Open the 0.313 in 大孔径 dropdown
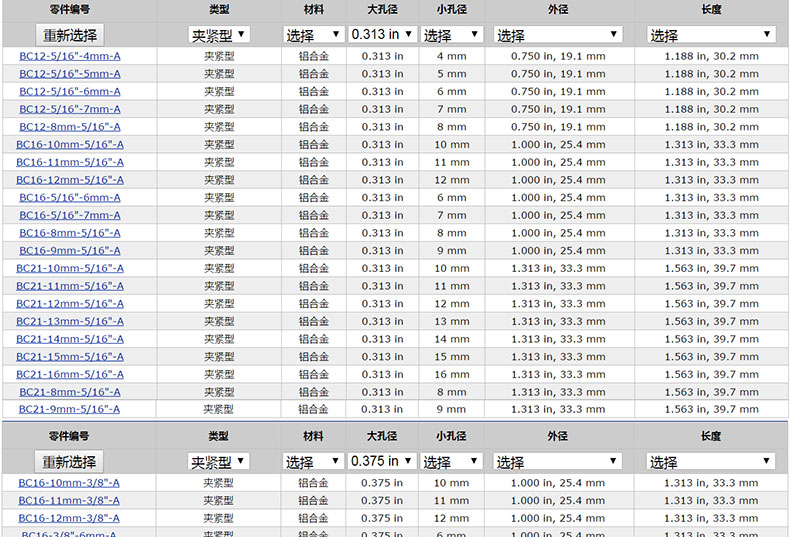 click(383, 34)
